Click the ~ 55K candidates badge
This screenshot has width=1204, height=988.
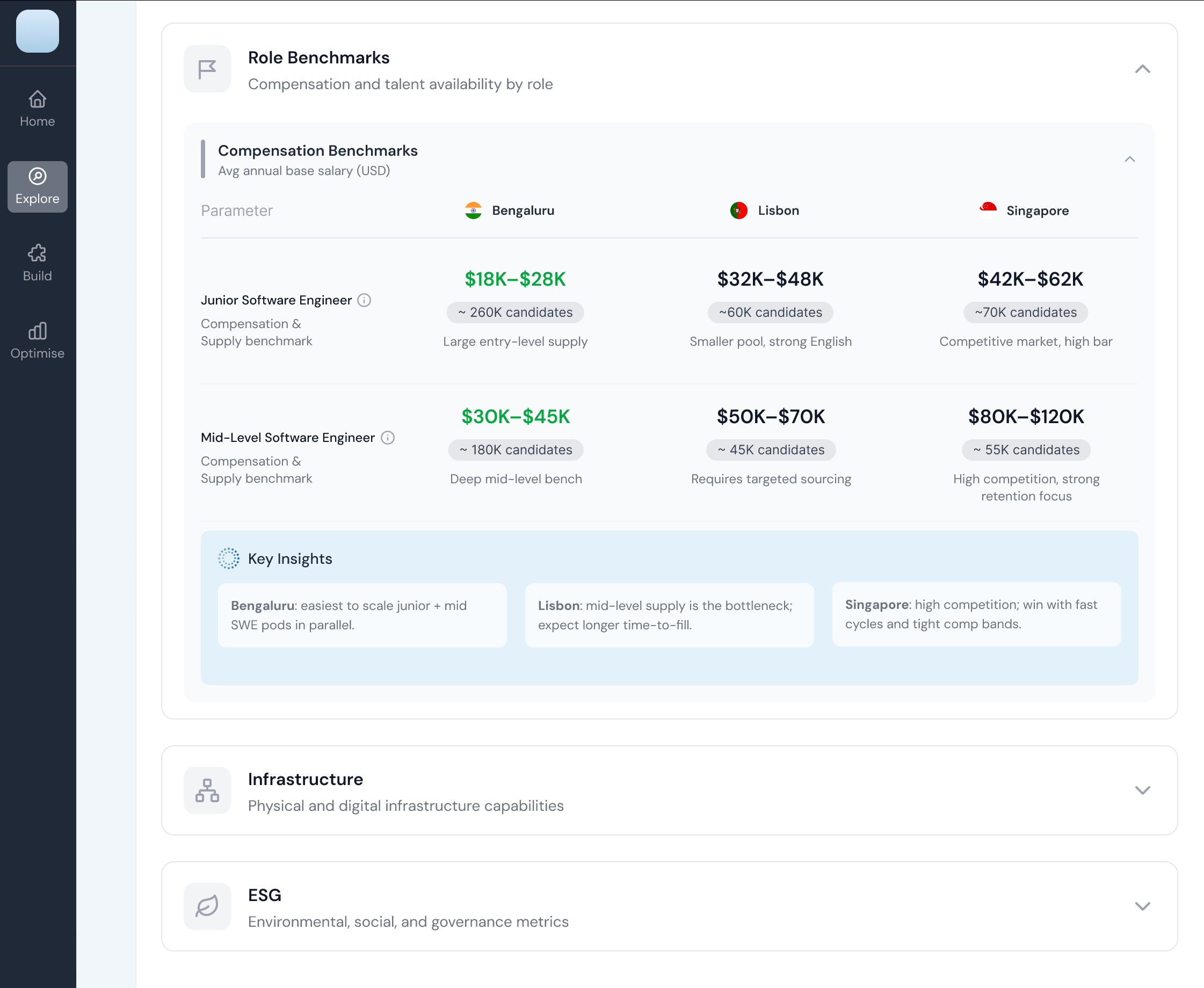(x=1026, y=449)
